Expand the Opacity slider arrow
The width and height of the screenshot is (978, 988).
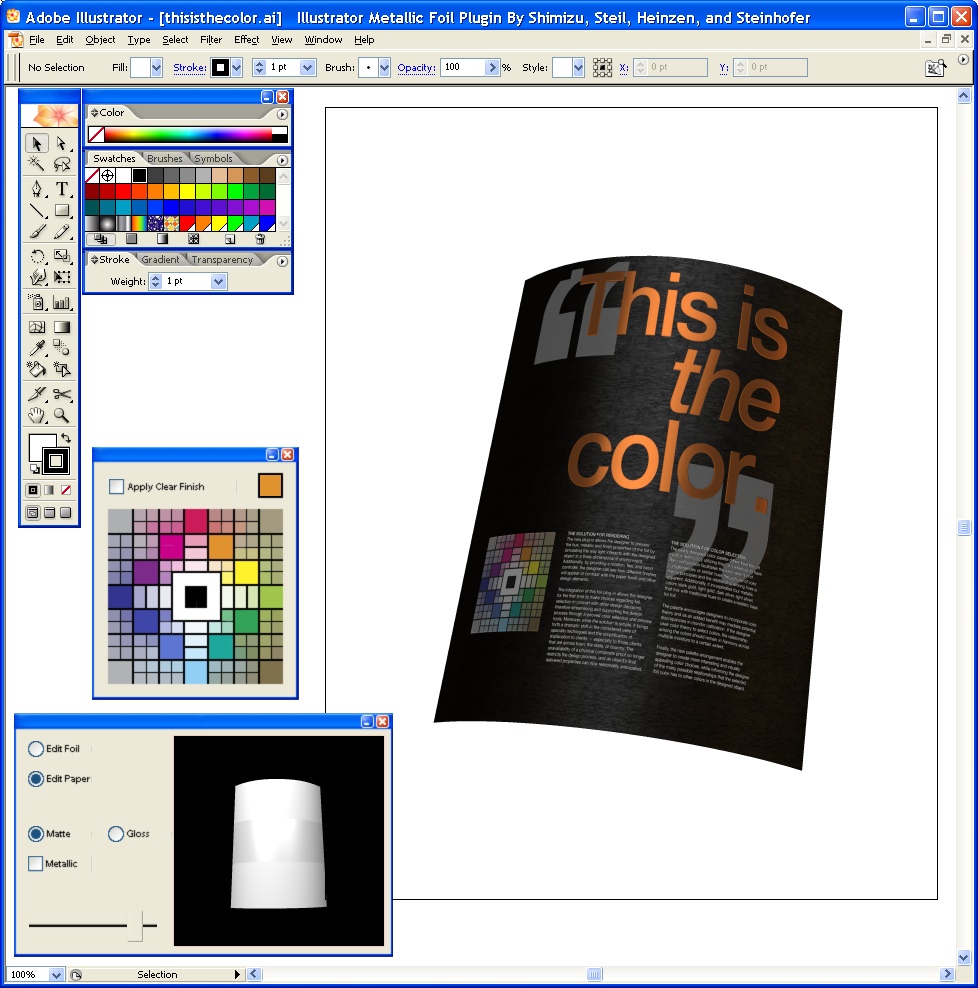pos(492,67)
